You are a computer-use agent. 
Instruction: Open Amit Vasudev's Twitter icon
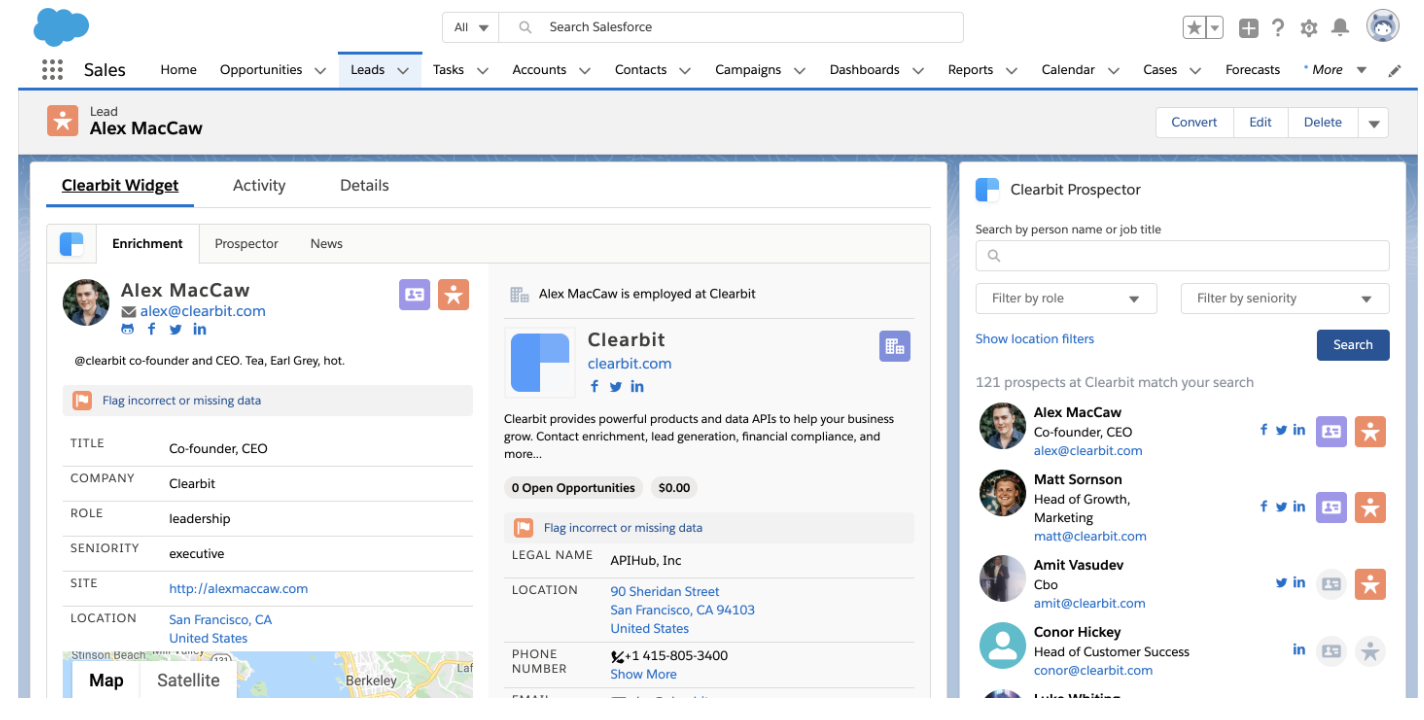click(x=1281, y=582)
